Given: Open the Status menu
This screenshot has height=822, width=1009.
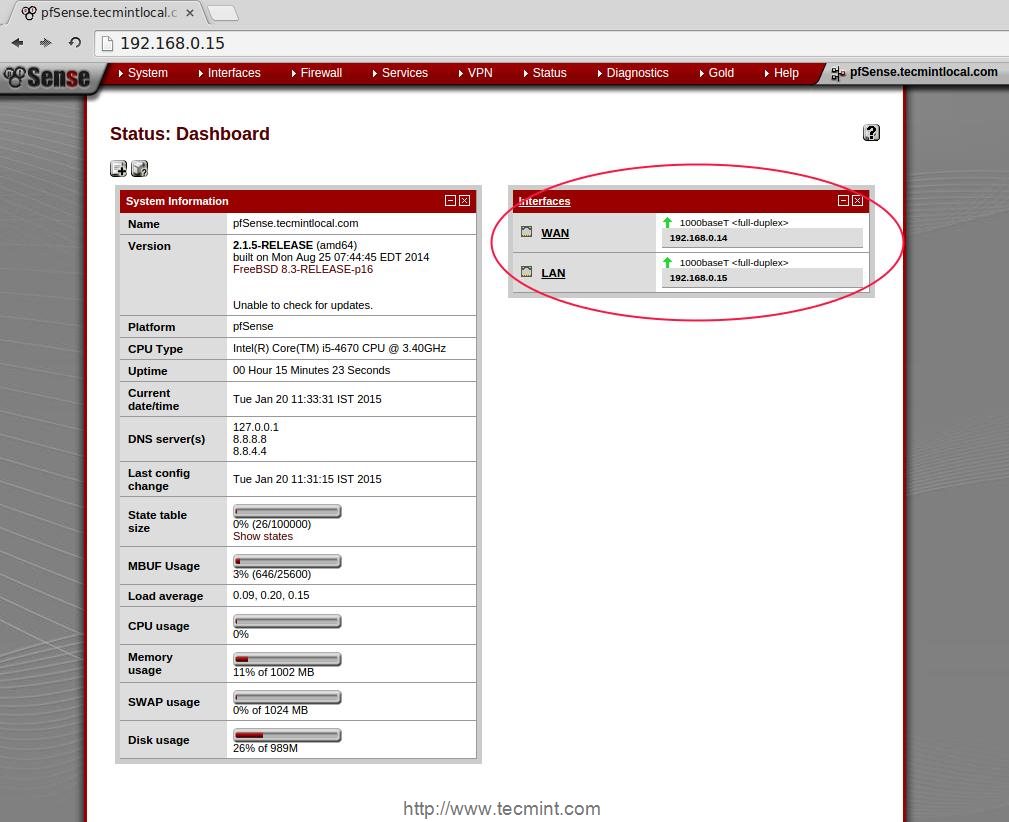Looking at the screenshot, I should tap(545, 73).
